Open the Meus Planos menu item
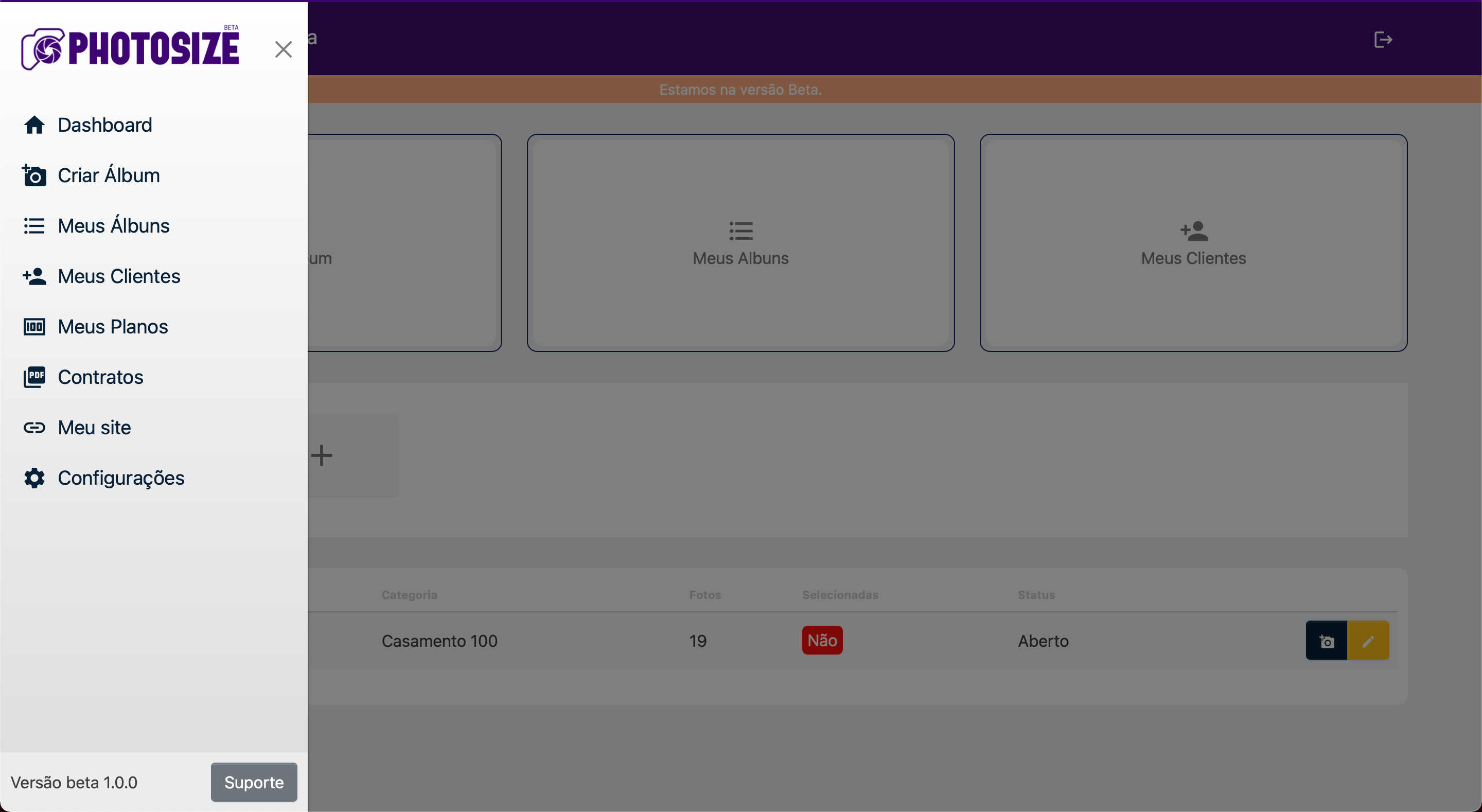The height and width of the screenshot is (812, 1482). click(x=113, y=327)
